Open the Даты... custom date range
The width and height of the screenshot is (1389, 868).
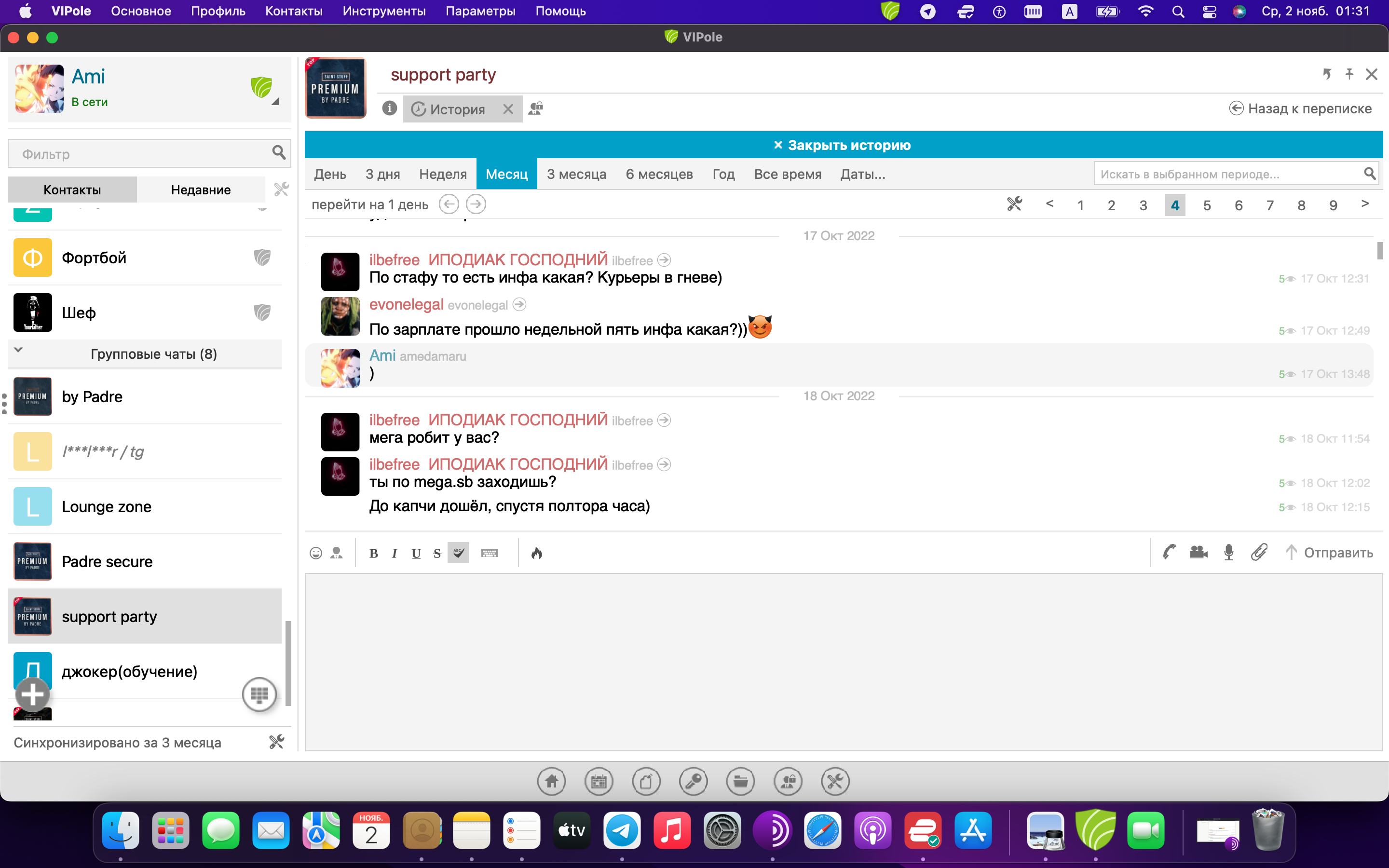863,174
